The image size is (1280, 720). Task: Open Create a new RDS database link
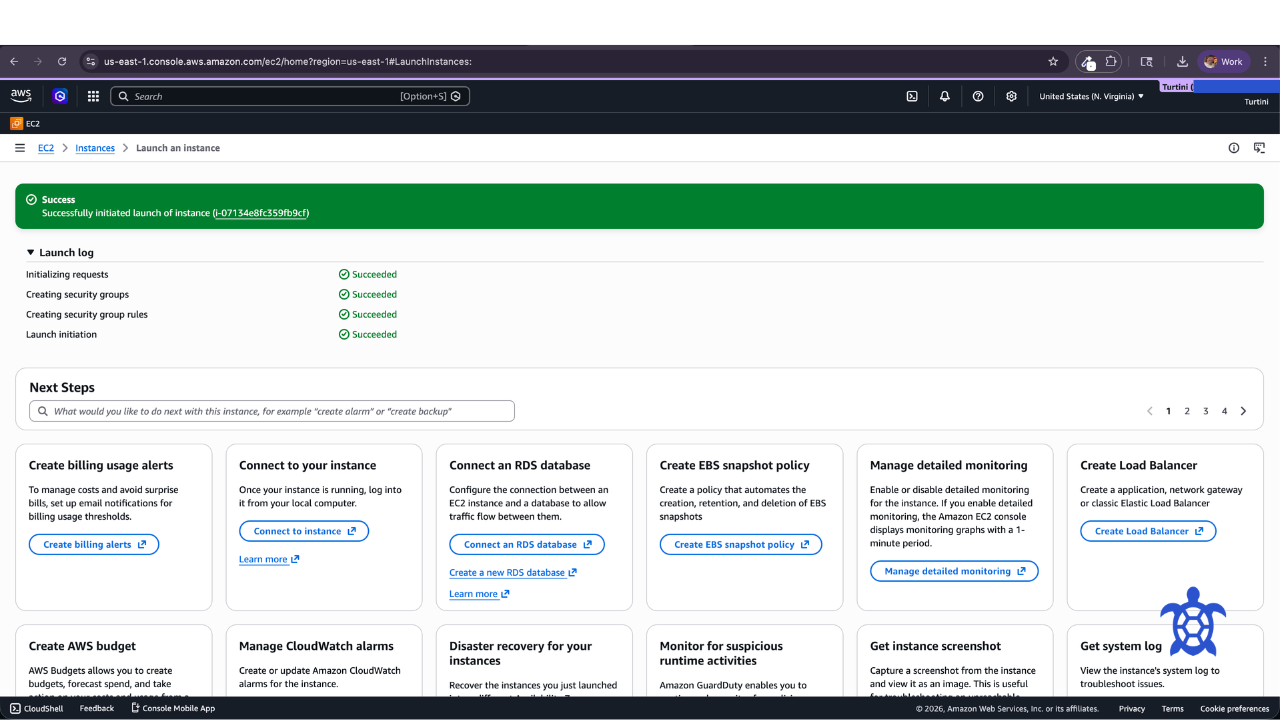point(513,573)
